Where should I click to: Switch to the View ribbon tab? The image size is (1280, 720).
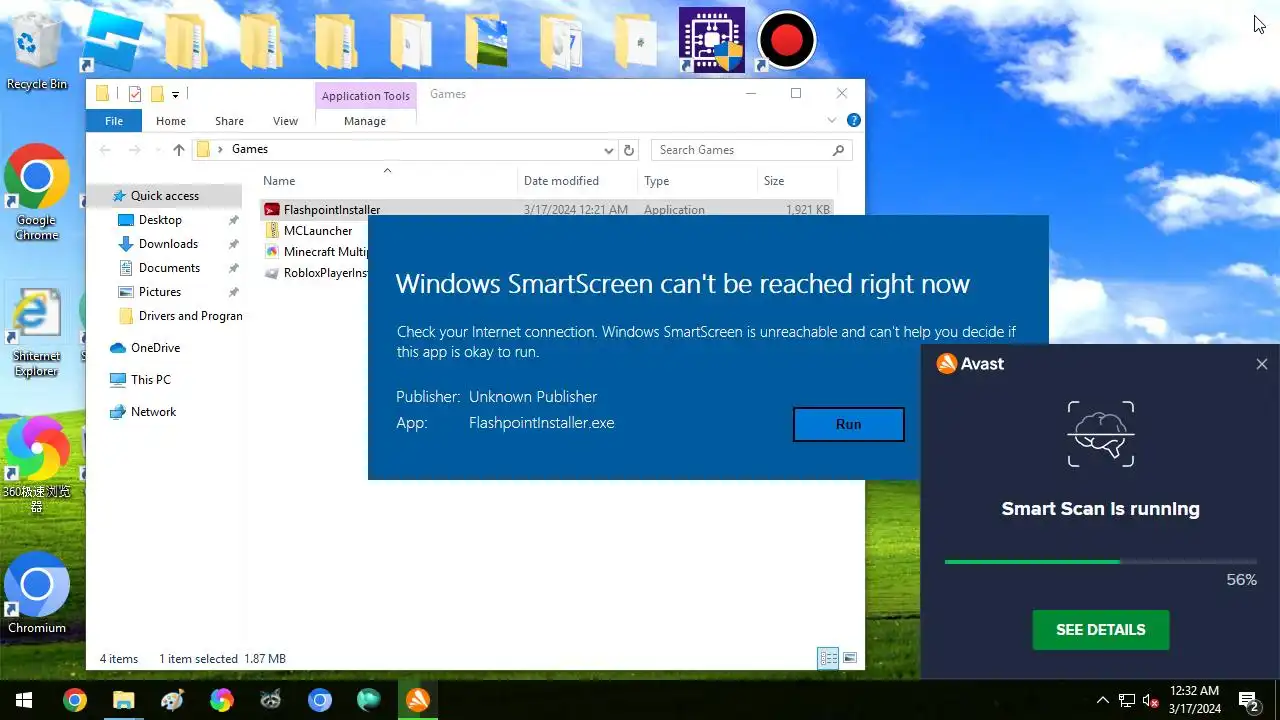285,121
